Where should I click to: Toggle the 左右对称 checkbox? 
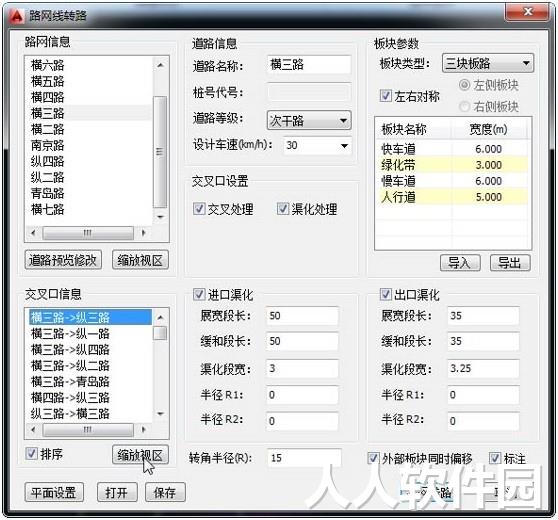tap(386, 96)
